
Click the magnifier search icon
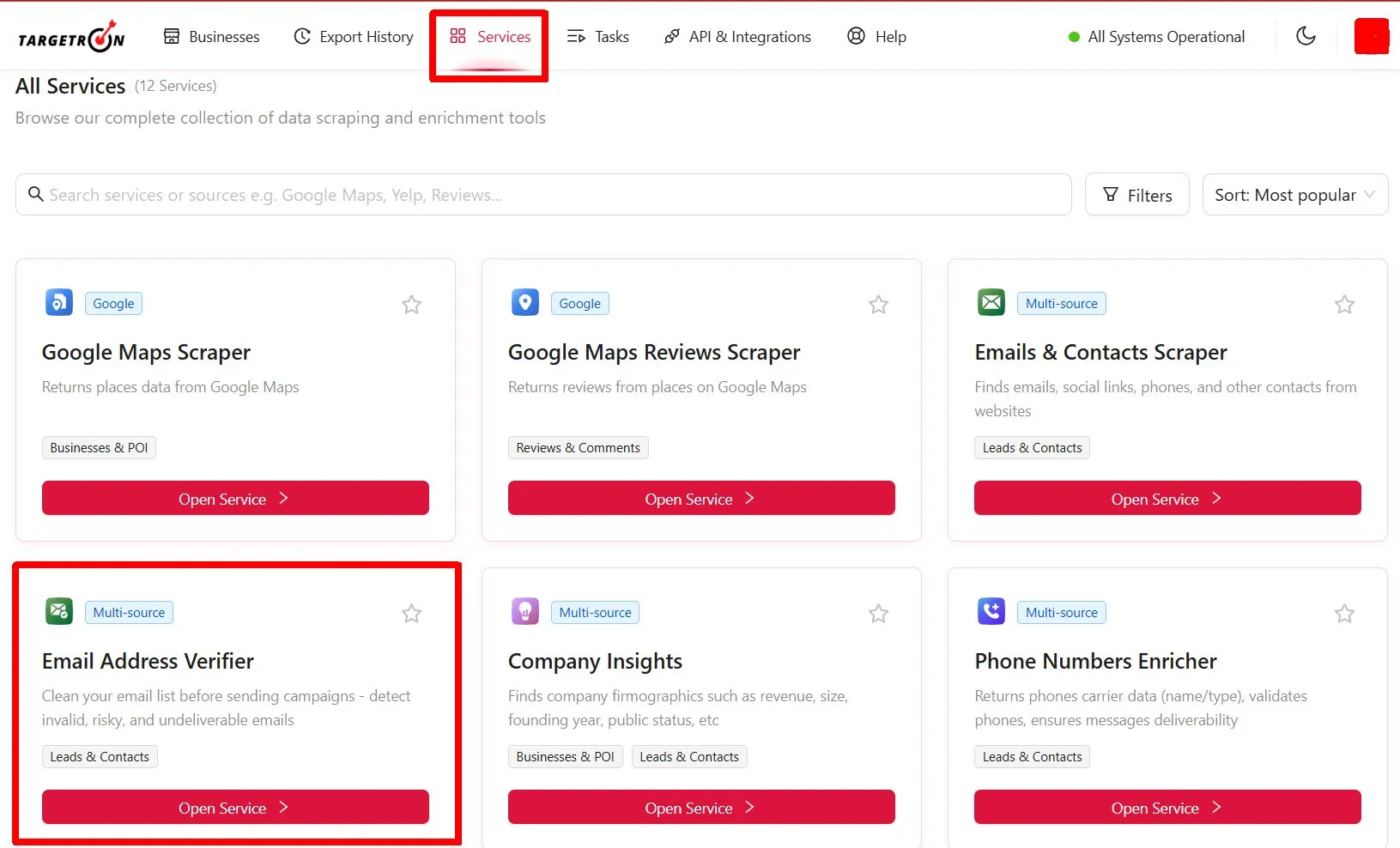click(36, 194)
